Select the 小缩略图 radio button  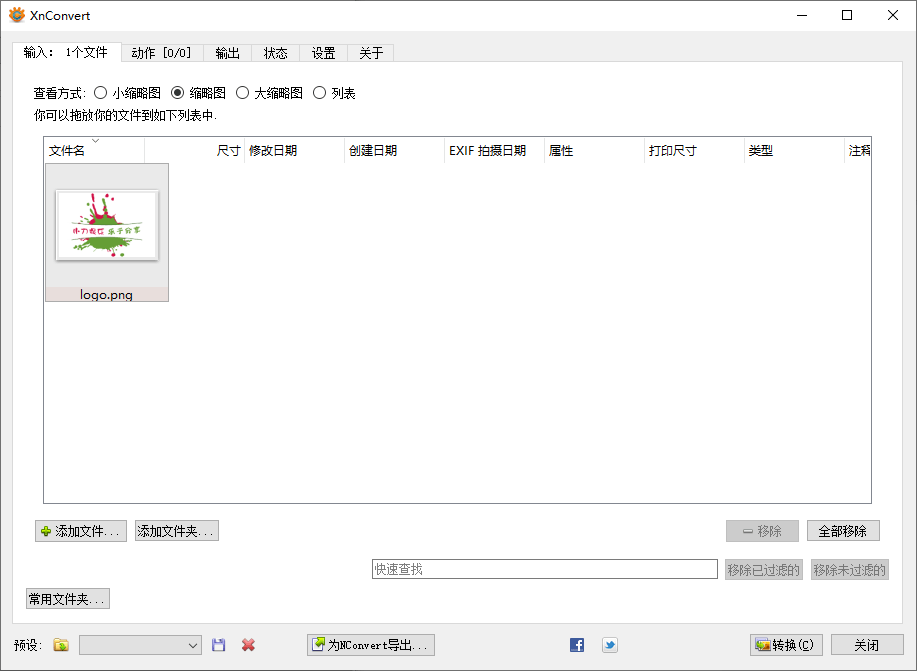coord(101,93)
